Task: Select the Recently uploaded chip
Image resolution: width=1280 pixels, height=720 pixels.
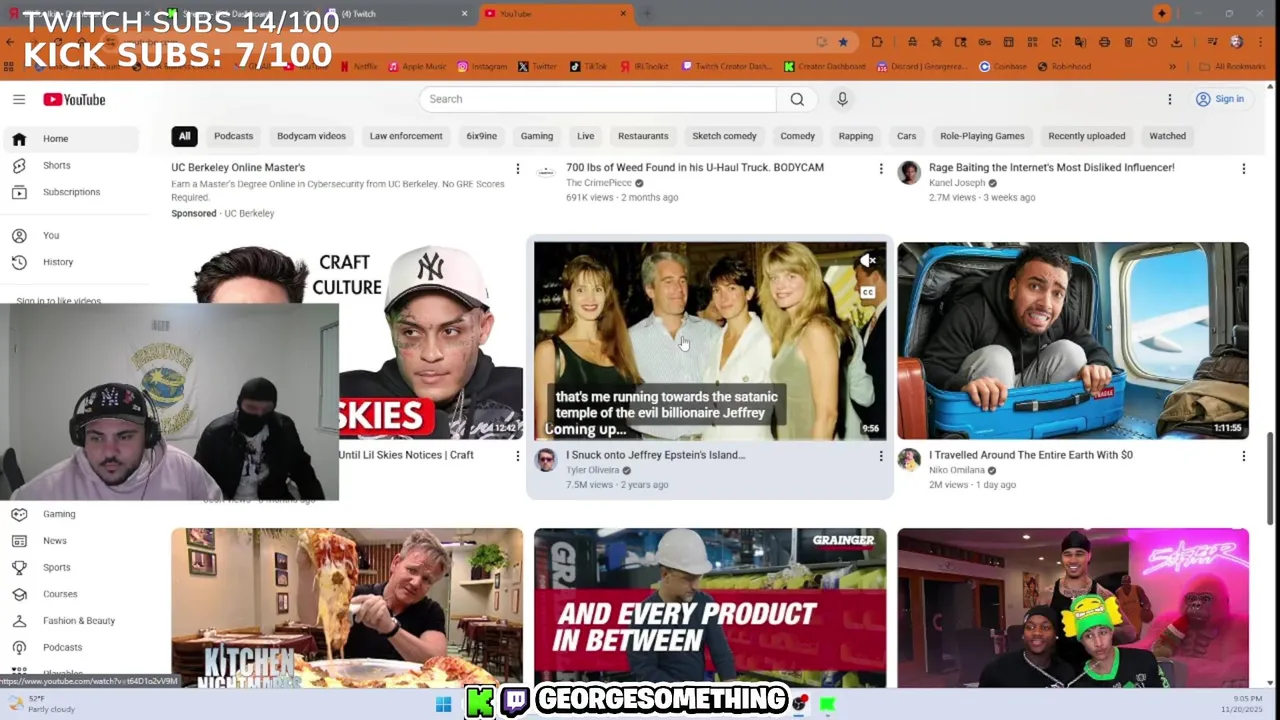Action: (x=1086, y=136)
